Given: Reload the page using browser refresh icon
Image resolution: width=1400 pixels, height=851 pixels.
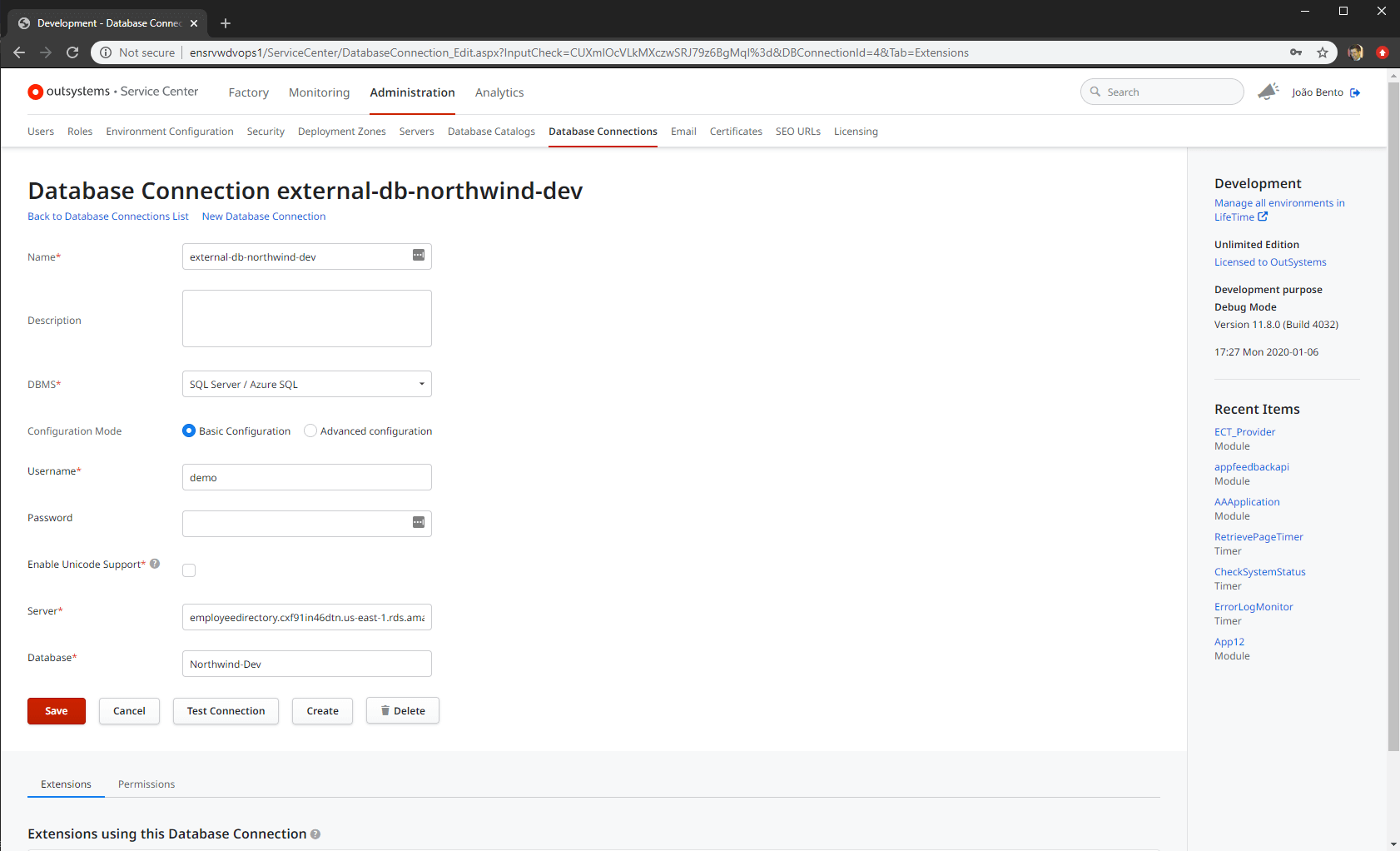Looking at the screenshot, I should (72, 52).
